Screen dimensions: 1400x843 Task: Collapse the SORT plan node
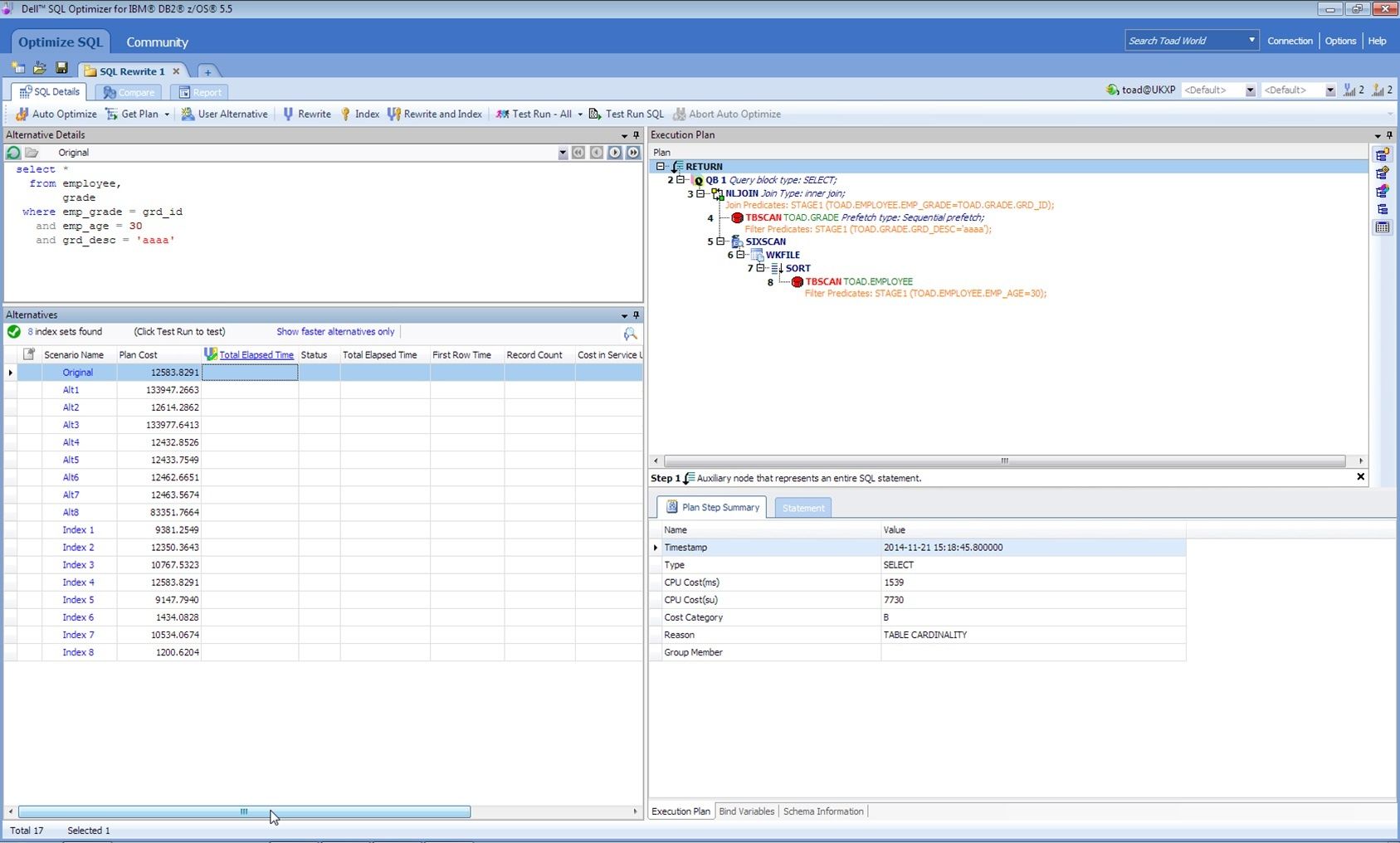tap(760, 268)
